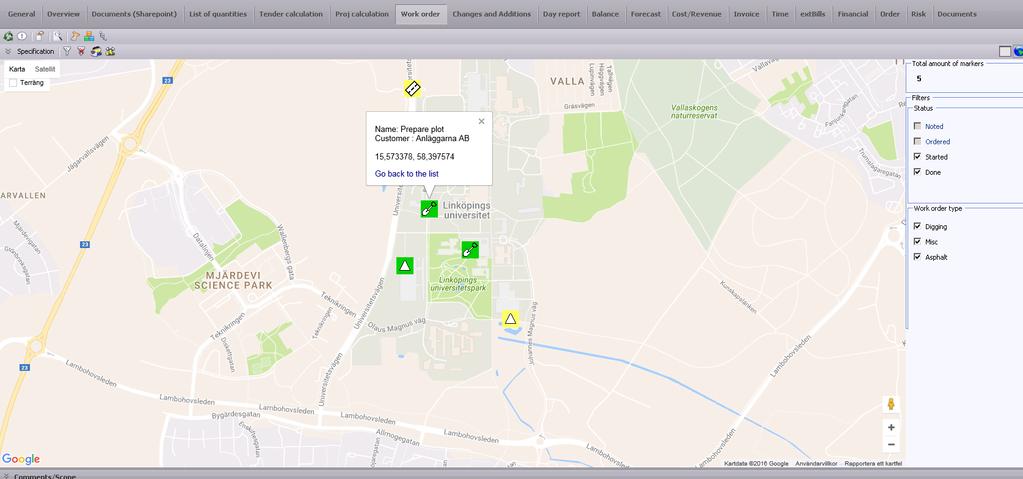Click the Linköpings universitet map label
This screenshot has height=479, width=1023.
pos(466,209)
